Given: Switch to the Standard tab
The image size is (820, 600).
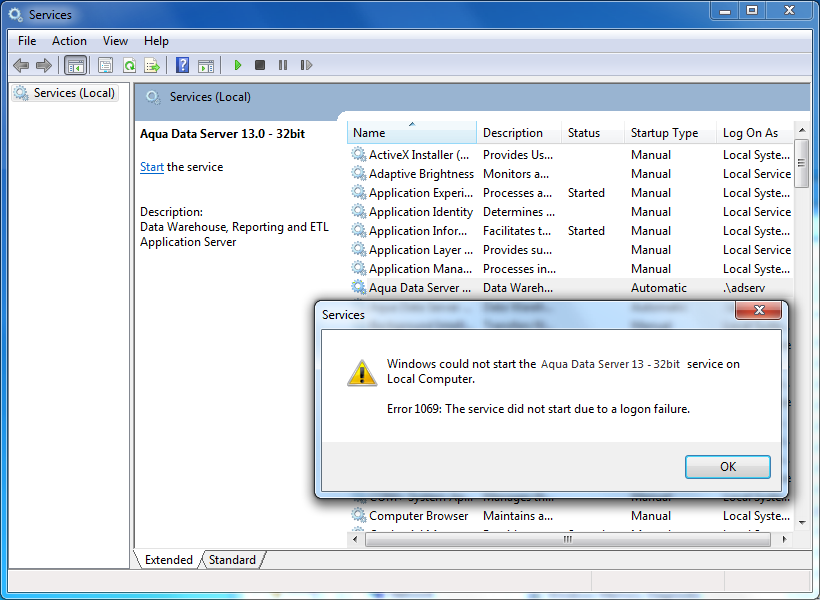Looking at the screenshot, I should pos(232,560).
